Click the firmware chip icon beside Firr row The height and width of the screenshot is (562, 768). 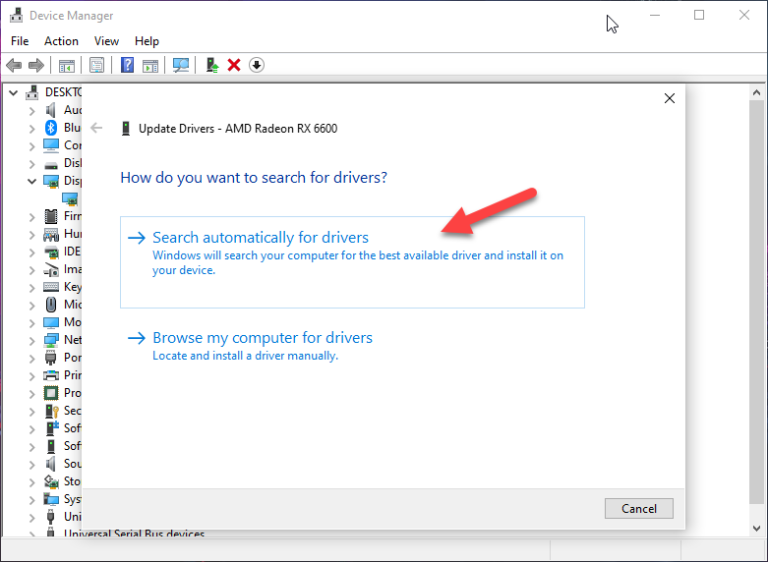pos(51,216)
